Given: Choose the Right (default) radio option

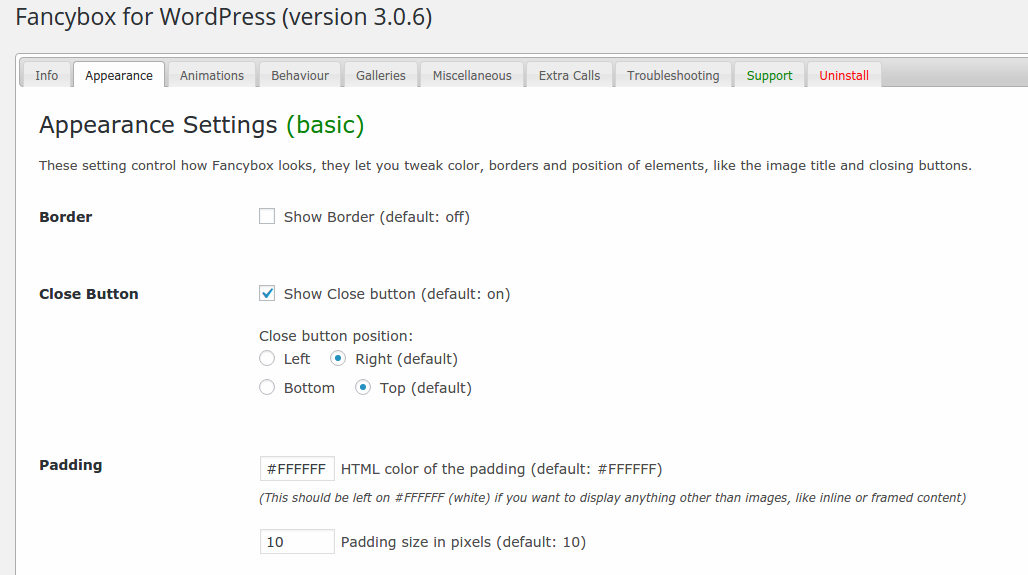Looking at the screenshot, I should pyautogui.click(x=338, y=358).
